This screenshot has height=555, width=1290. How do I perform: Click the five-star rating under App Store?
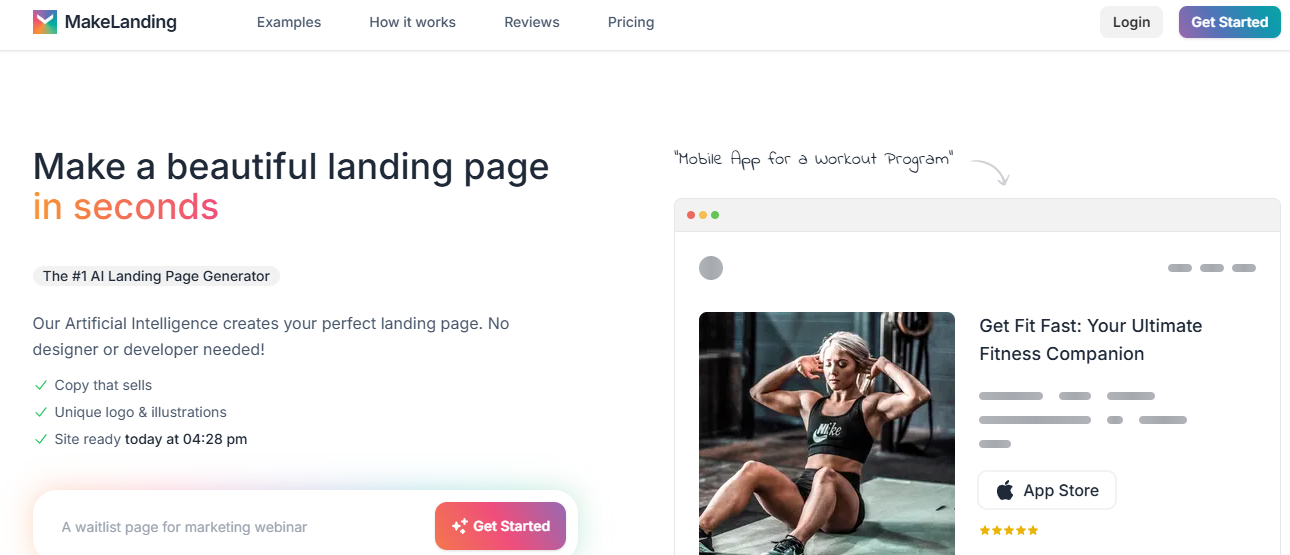click(1009, 530)
